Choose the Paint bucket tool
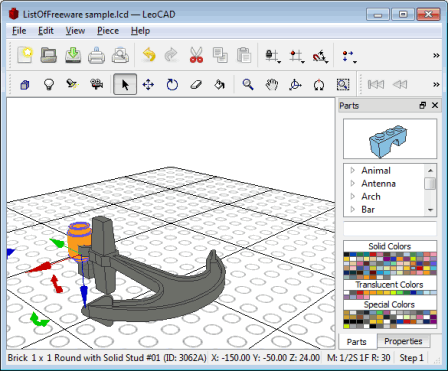 click(x=219, y=85)
